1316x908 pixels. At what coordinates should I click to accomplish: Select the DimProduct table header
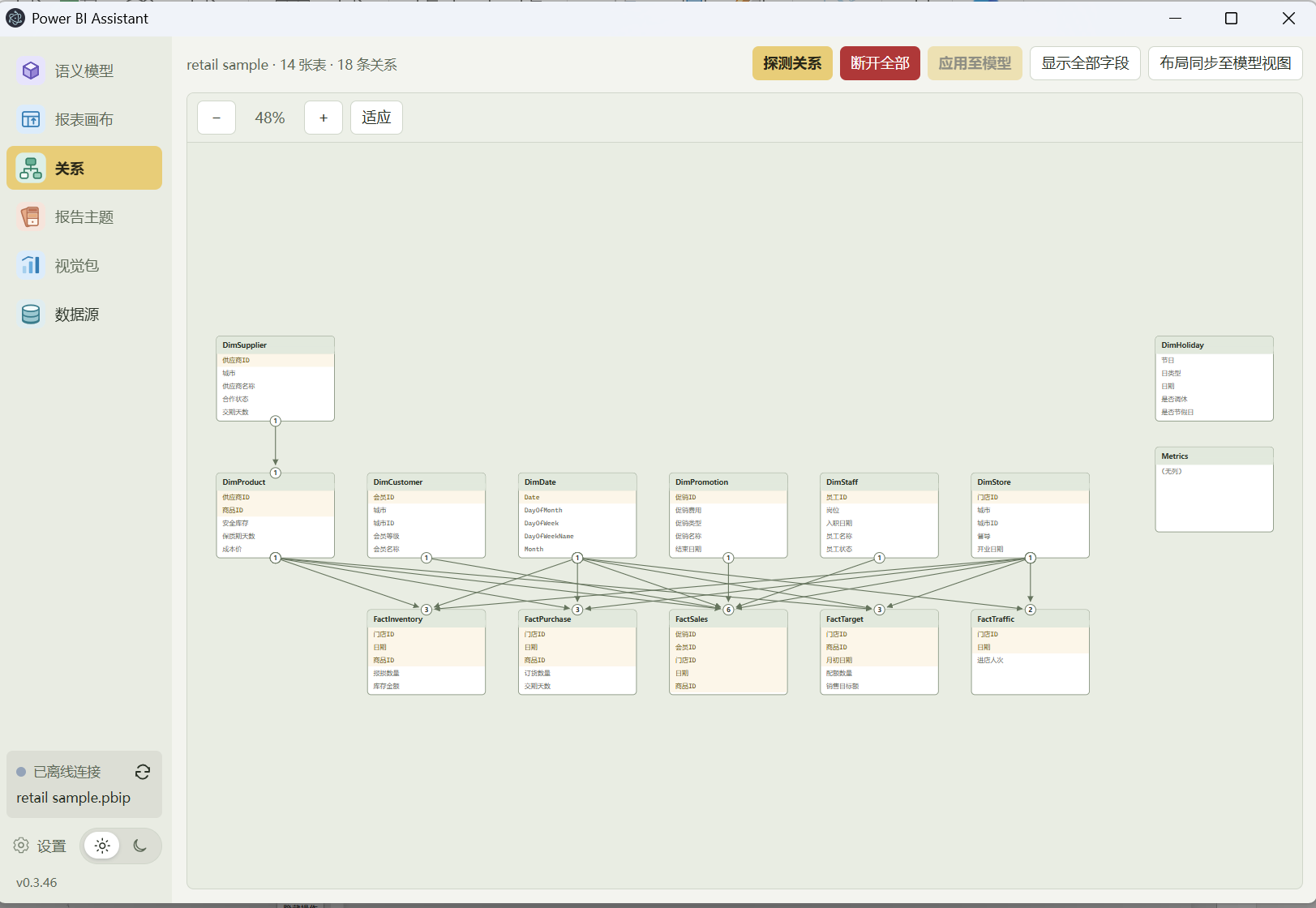pos(275,482)
